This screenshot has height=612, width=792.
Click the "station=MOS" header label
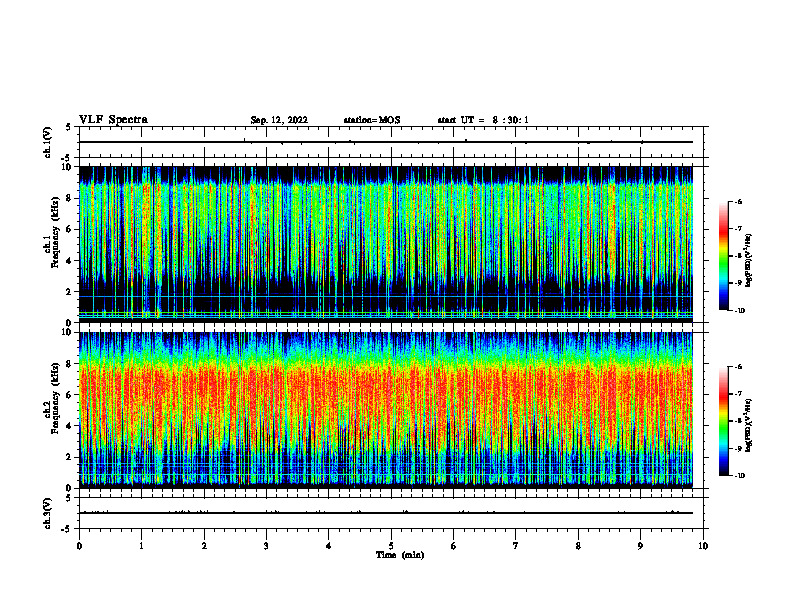pyautogui.click(x=372, y=120)
